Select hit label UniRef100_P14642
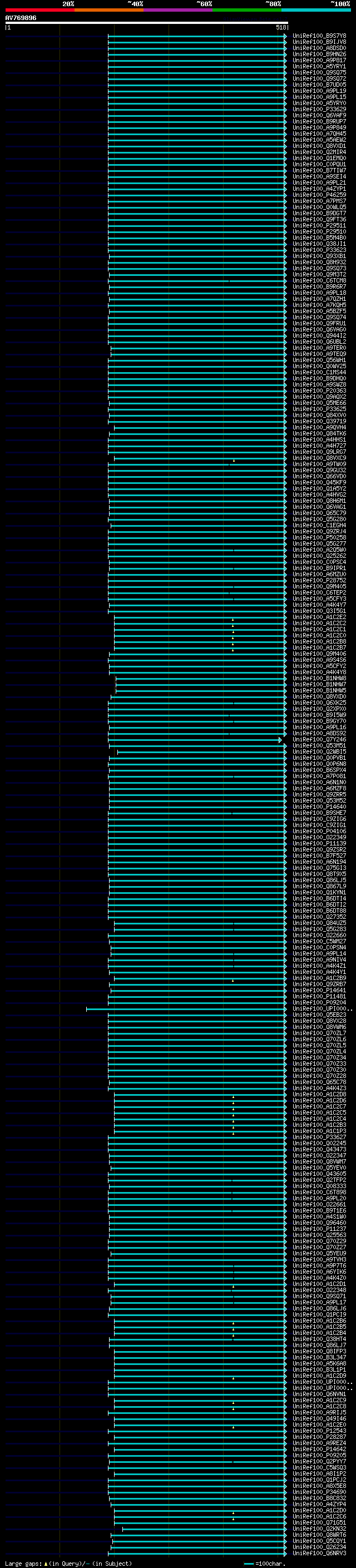 point(319,1450)
